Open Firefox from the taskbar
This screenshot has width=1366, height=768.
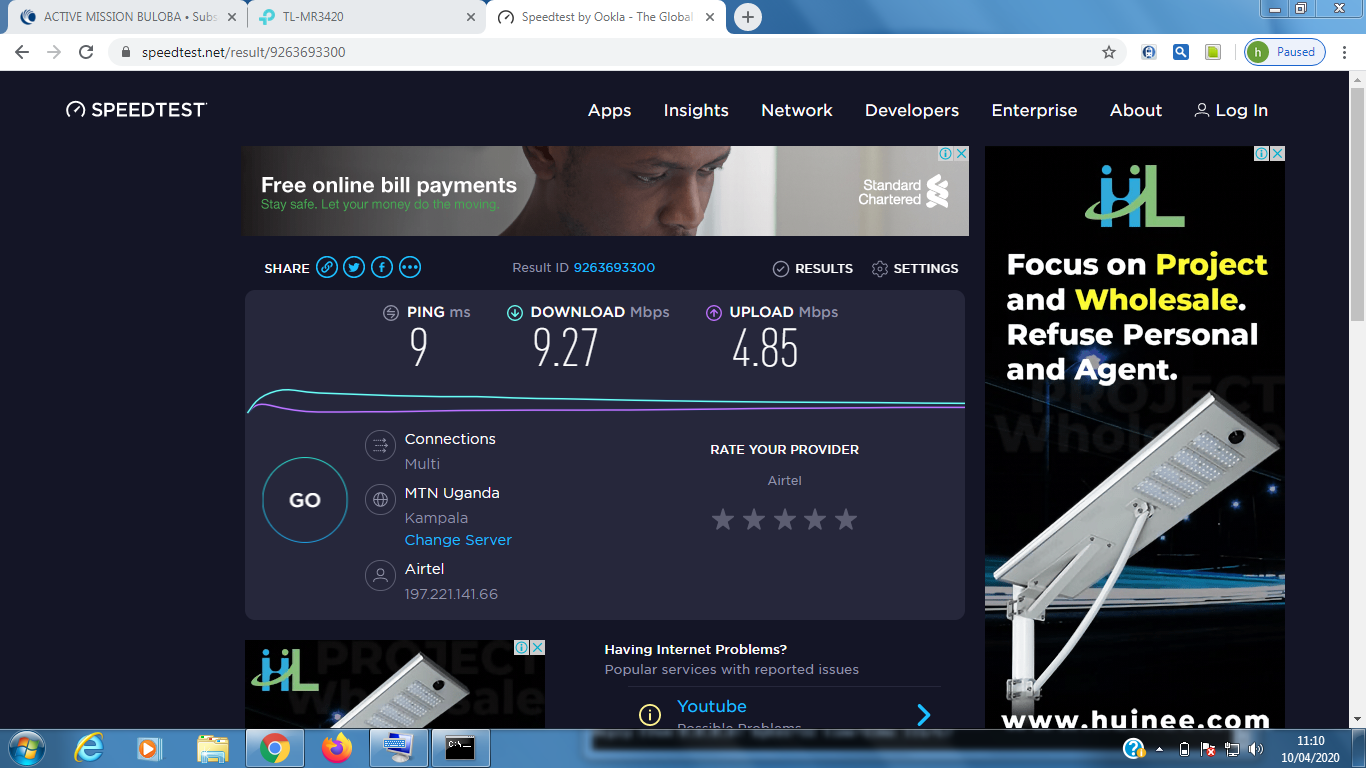pyautogui.click(x=337, y=747)
